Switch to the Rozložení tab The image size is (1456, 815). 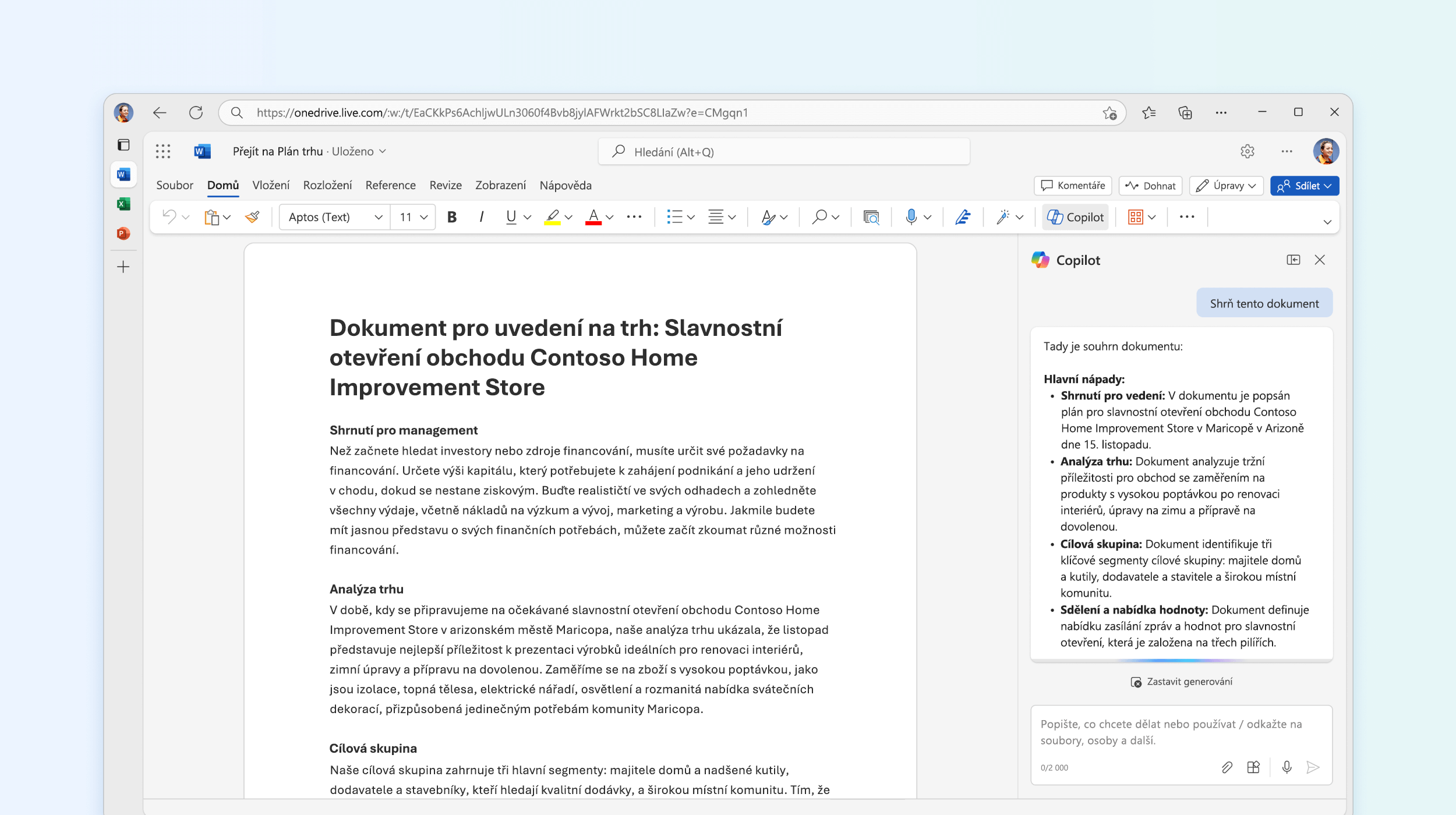[327, 185]
